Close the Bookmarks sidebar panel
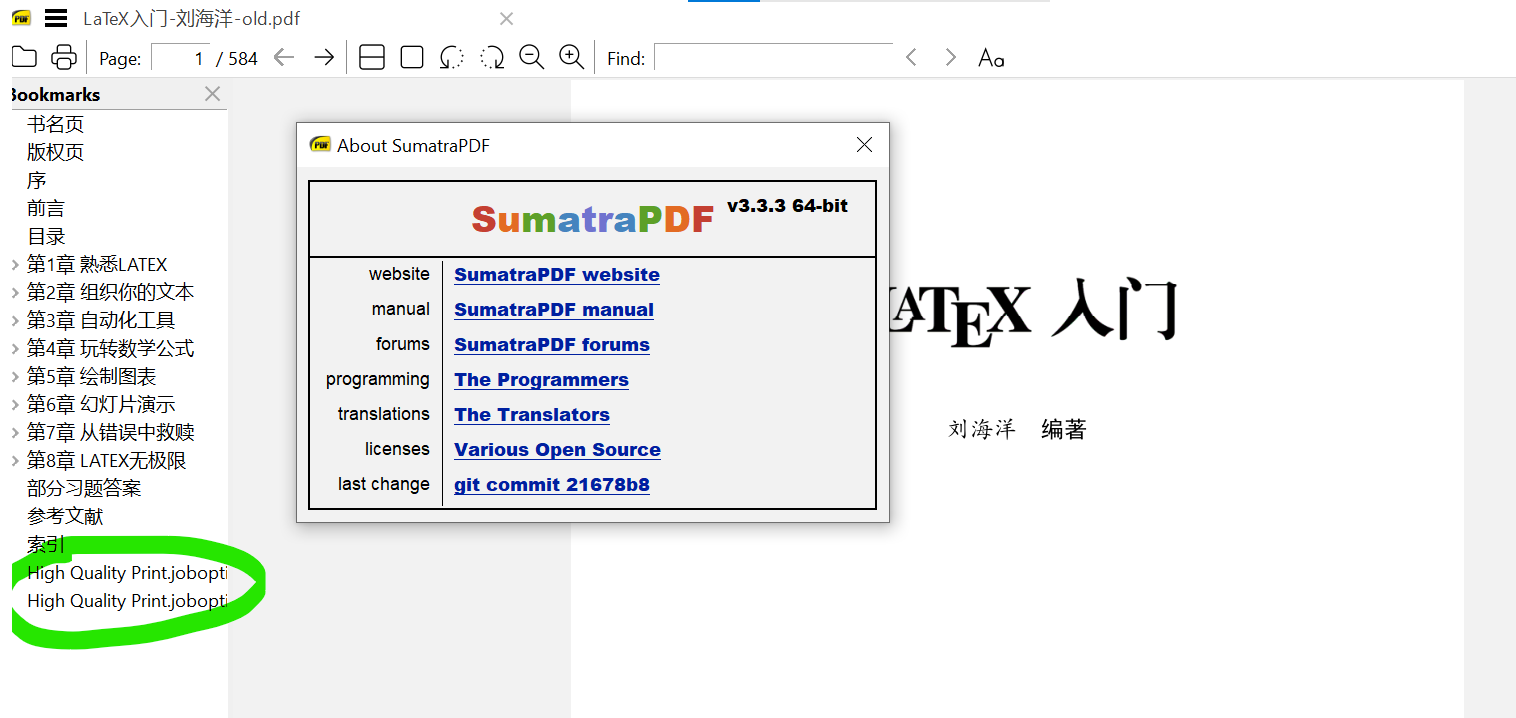The height and width of the screenshot is (718, 1516). pos(212,94)
